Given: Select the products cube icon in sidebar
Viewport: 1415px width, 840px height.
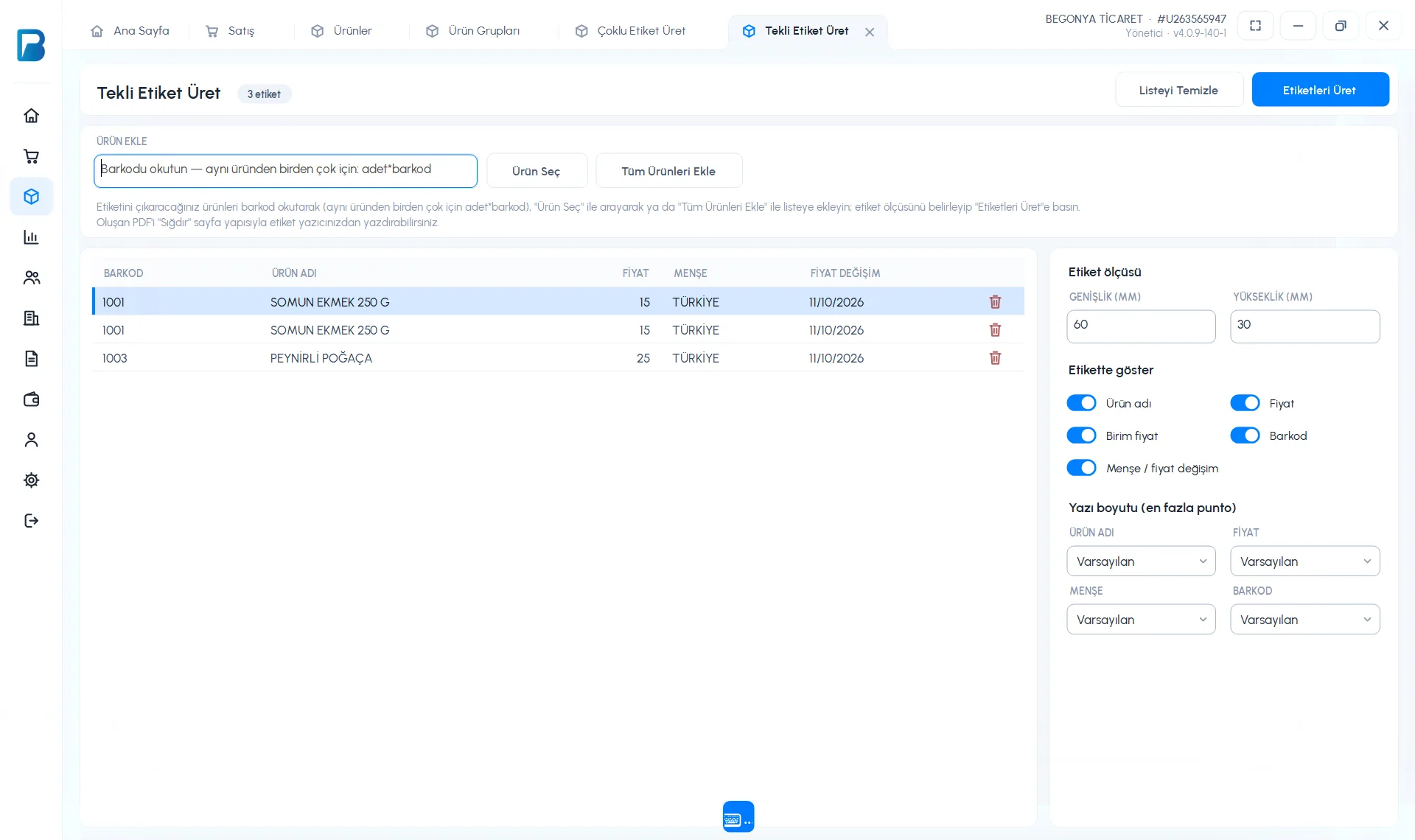Looking at the screenshot, I should click(x=31, y=197).
